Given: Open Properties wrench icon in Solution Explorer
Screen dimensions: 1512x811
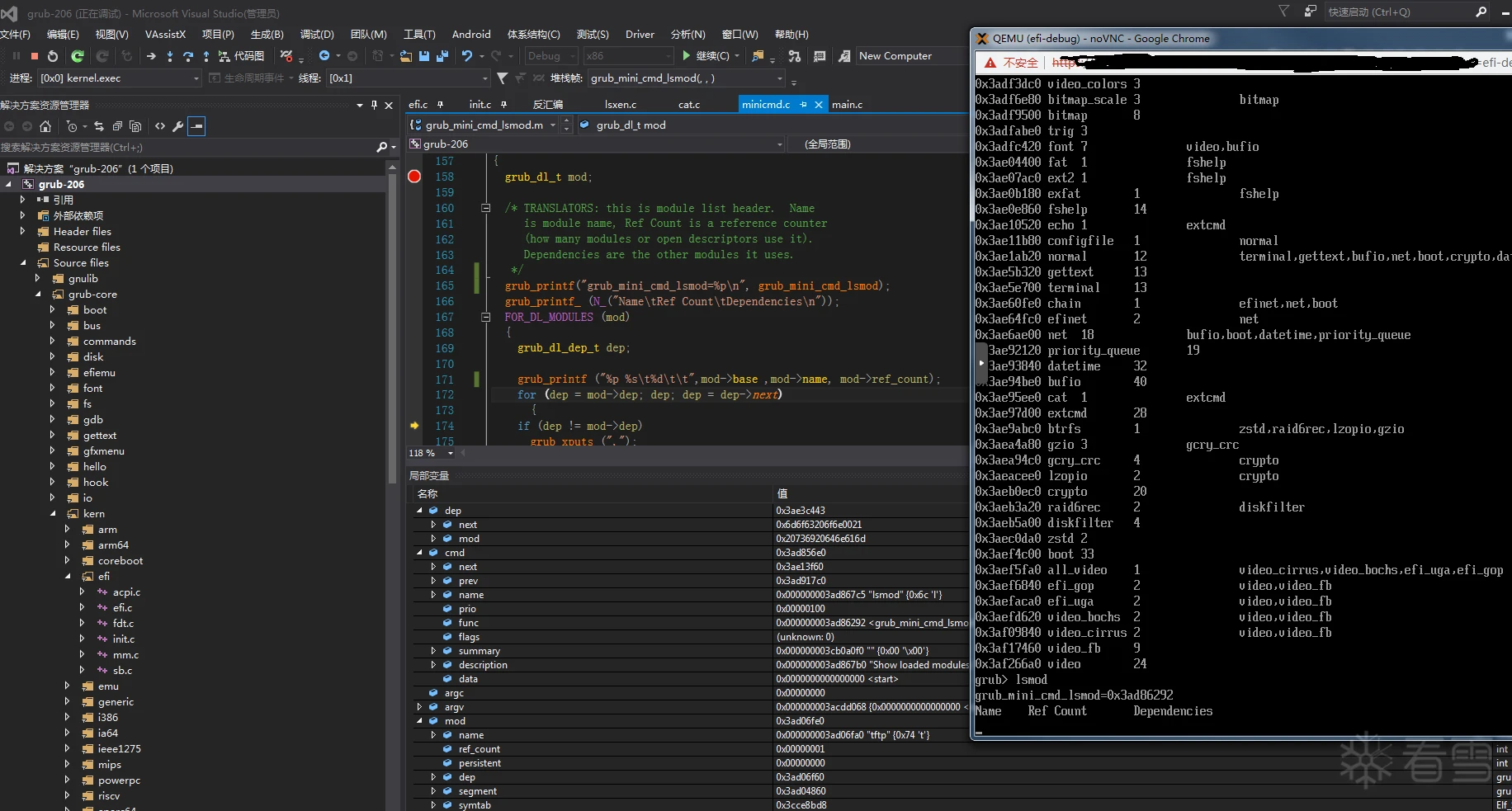Looking at the screenshot, I should point(177,126).
